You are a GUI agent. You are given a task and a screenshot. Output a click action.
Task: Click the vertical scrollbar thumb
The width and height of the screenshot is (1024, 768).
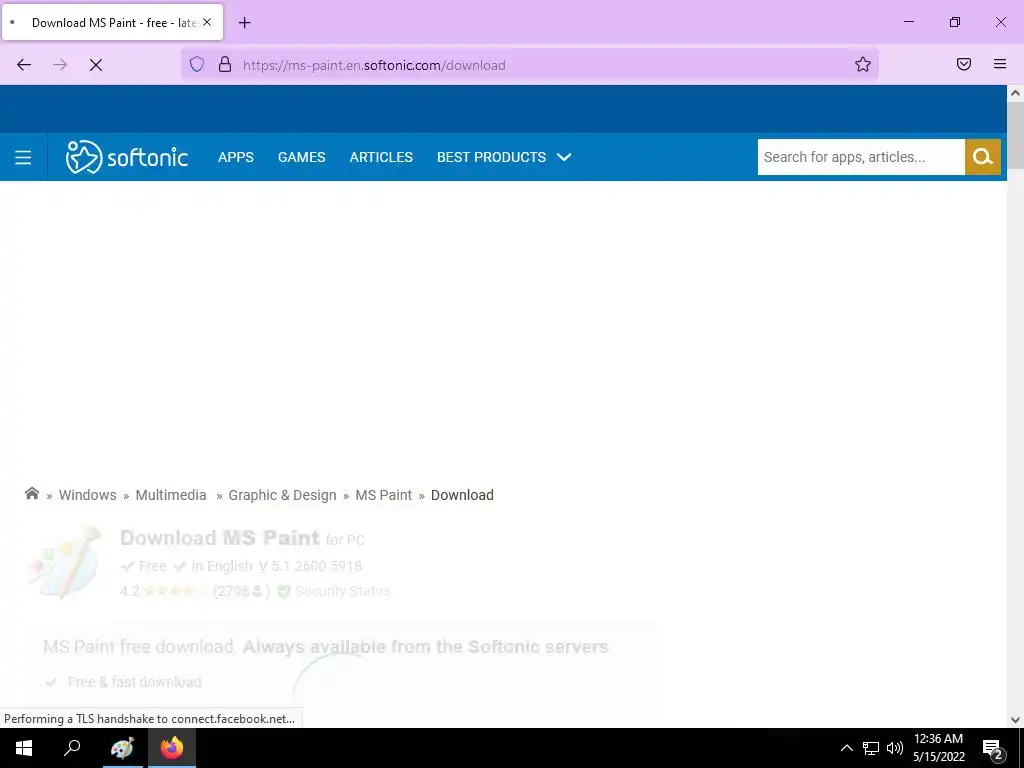coord(1016,135)
